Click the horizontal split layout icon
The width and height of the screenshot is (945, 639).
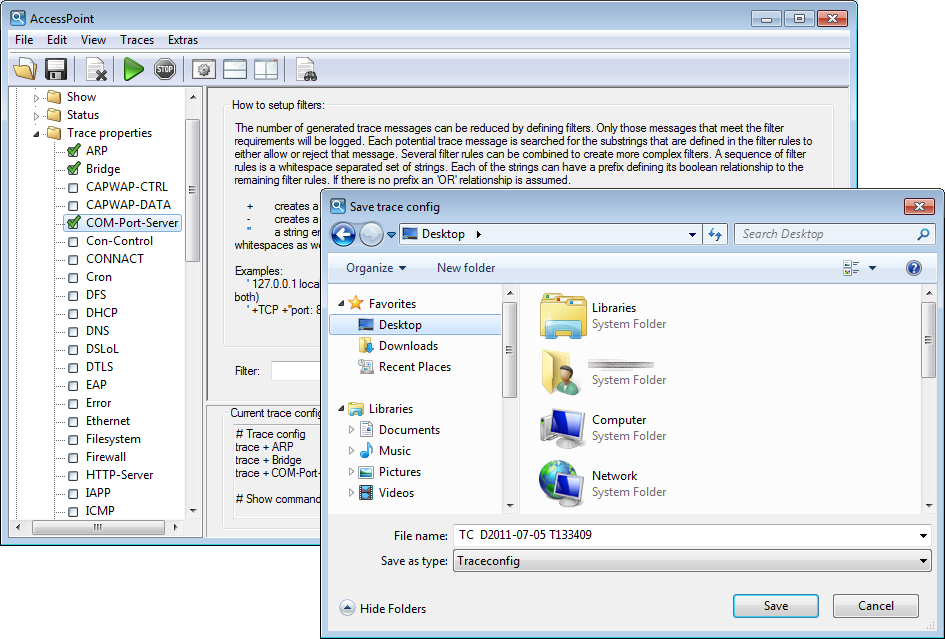235,69
